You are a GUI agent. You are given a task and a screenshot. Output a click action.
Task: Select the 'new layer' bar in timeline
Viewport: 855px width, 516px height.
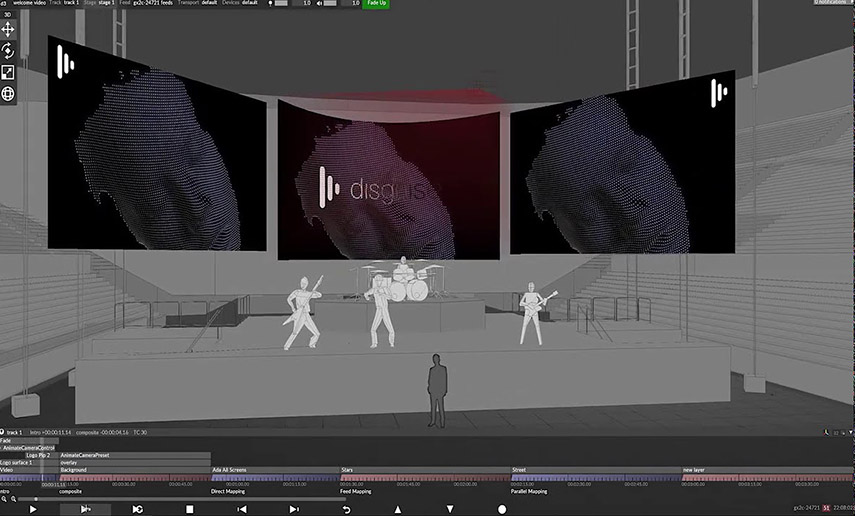click(768, 470)
